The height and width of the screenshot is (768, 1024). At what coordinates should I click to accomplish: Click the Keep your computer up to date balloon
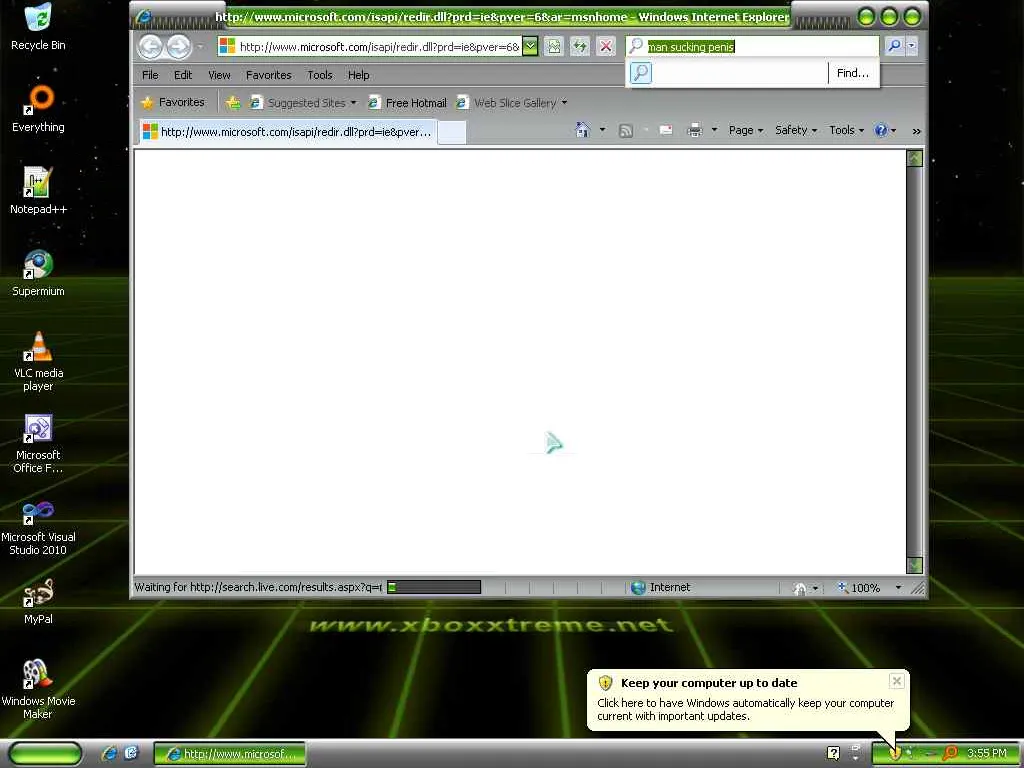748,699
